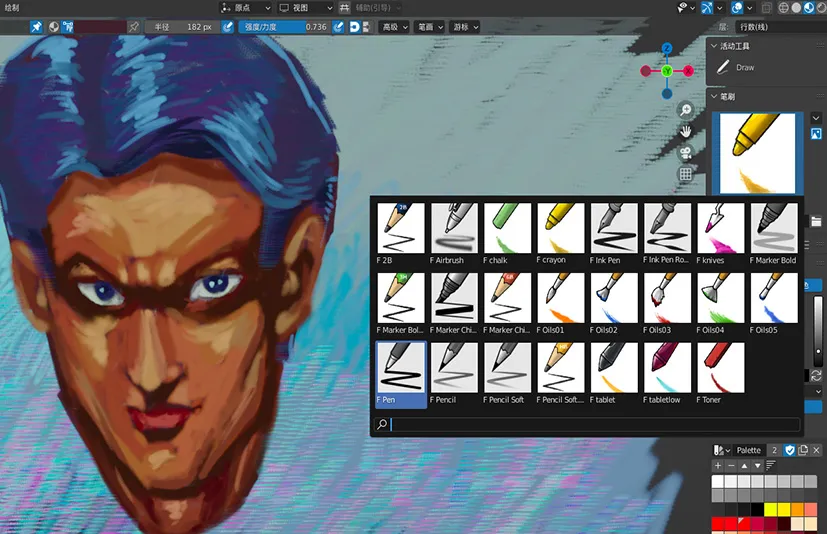Toggle the pin brush icon in toolbar

(x=36, y=27)
